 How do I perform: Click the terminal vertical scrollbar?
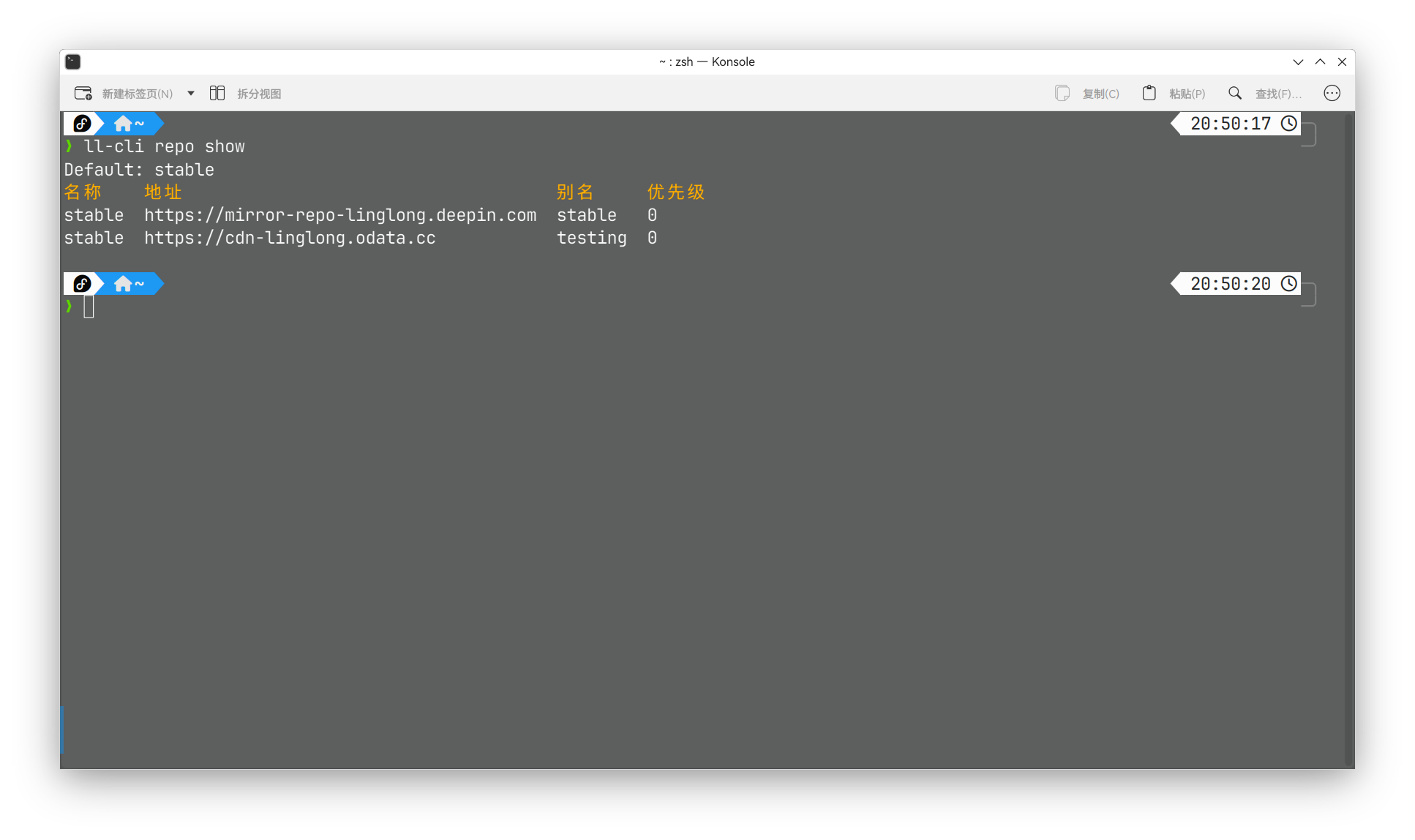coord(1349,439)
